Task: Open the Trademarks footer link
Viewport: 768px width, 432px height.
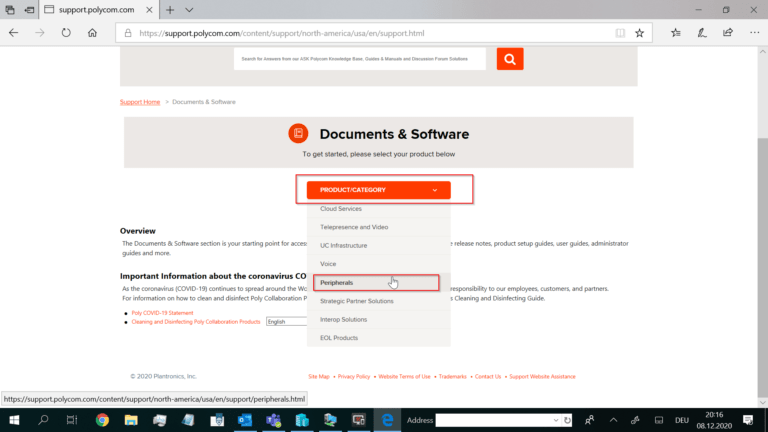Action: [x=453, y=377]
